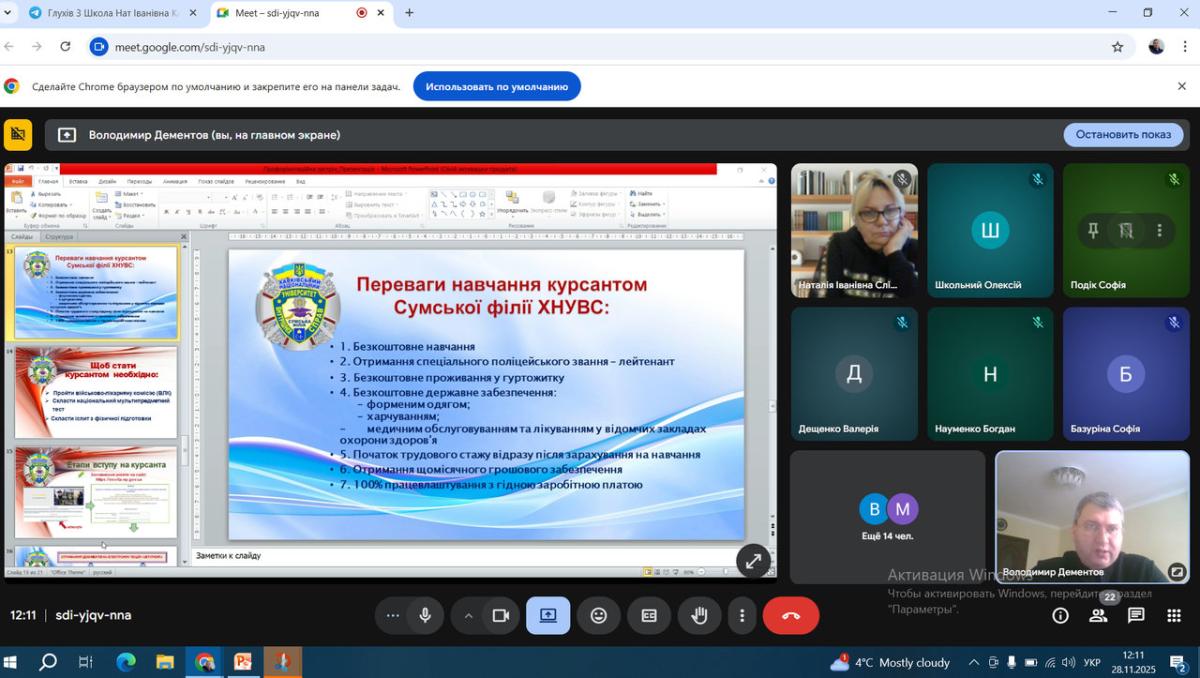1200x678 pixels.
Task: Open the activities grid icon
Action: [1174, 616]
